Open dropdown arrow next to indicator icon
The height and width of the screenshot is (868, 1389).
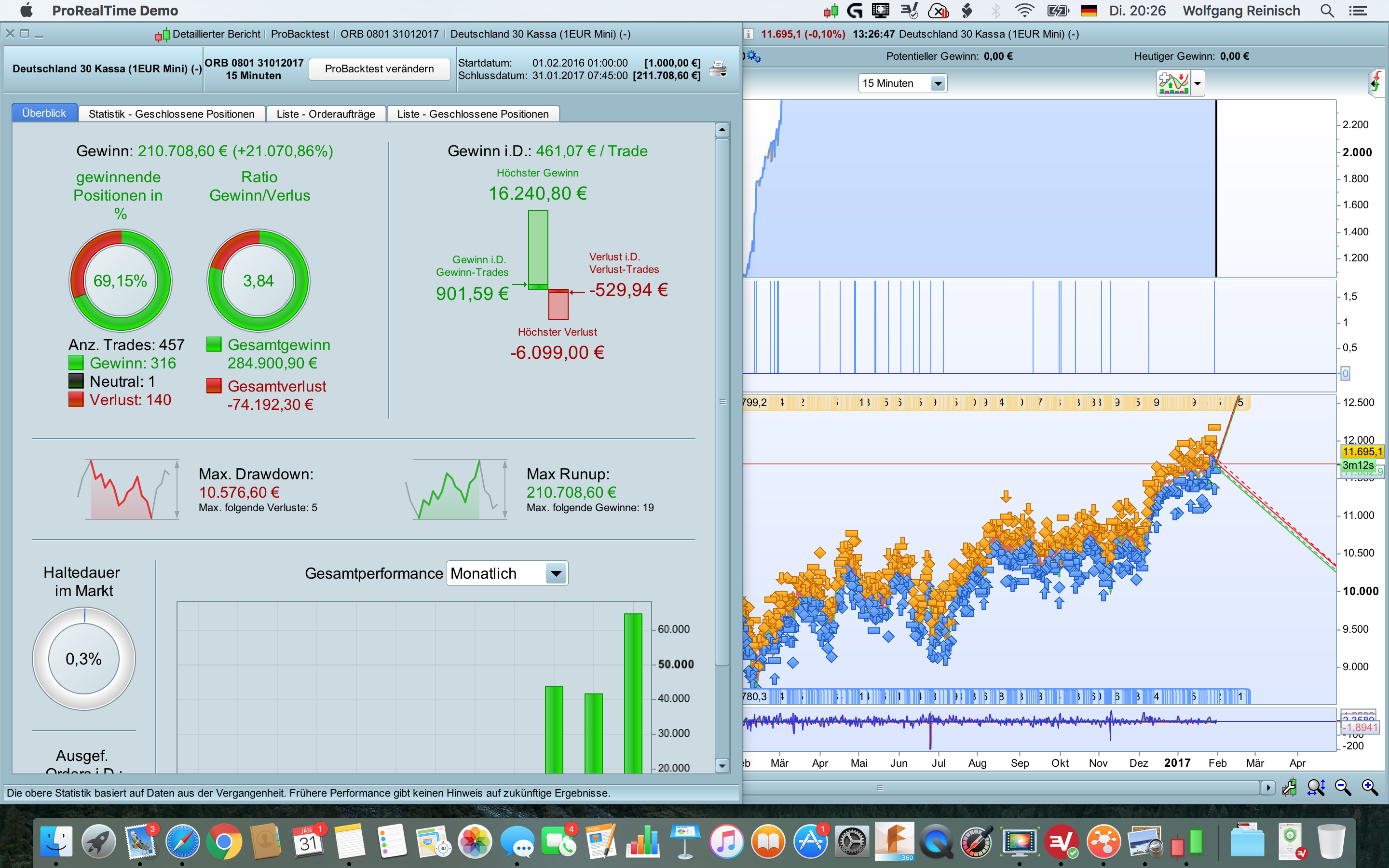[x=1198, y=83]
